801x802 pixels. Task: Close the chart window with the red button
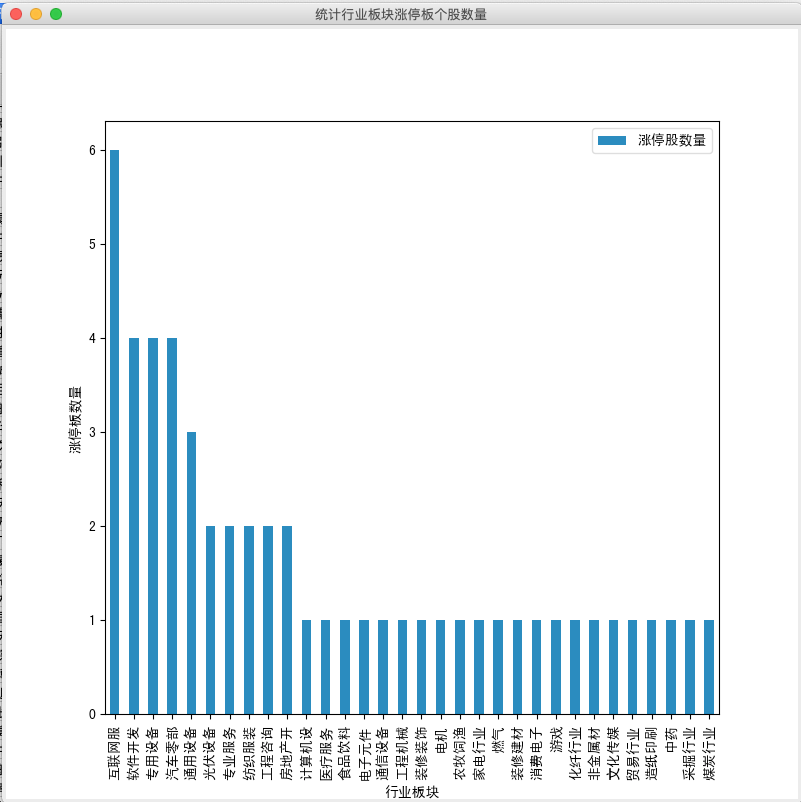click(16, 14)
